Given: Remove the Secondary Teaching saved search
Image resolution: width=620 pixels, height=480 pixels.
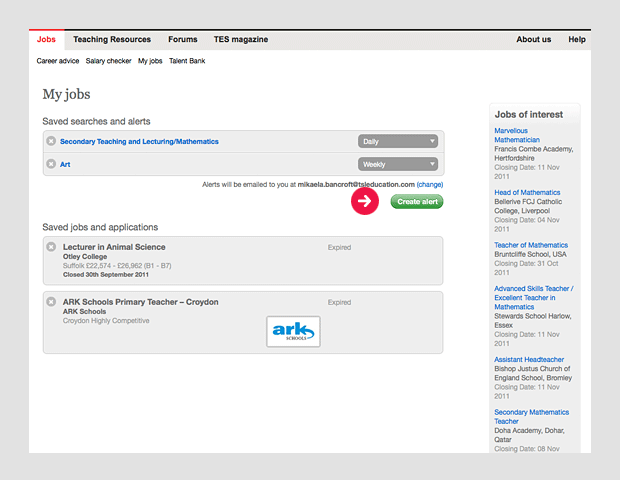Looking at the screenshot, I should (x=51, y=142).
